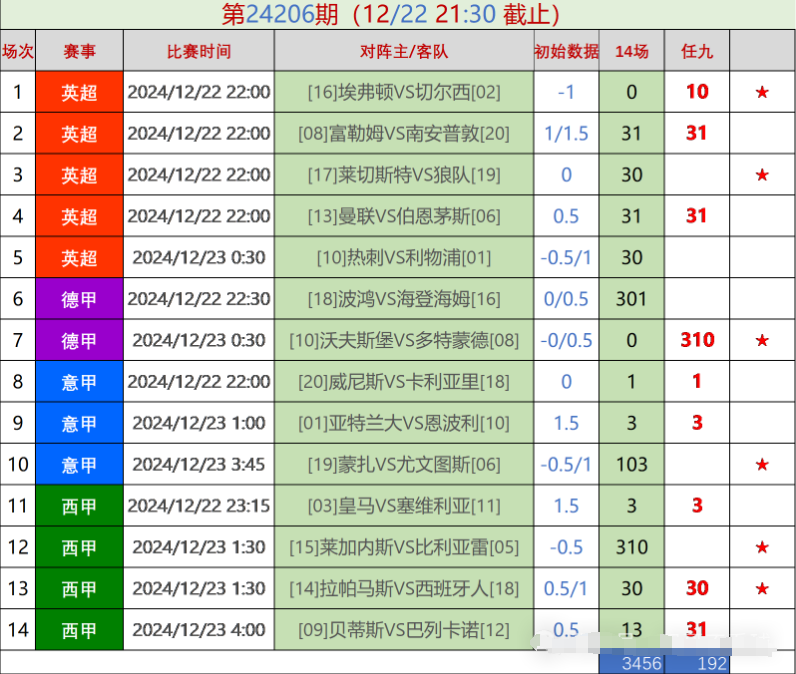Open the 热刺VS利物浦 match entry
Viewport: 796px width, 674px height.
click(x=403, y=258)
